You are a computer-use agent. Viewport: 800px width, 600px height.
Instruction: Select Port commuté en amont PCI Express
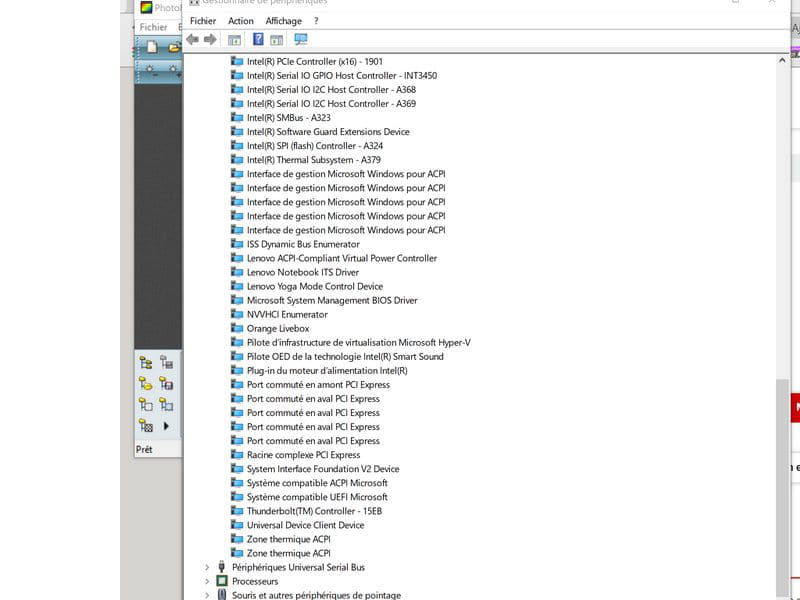point(318,384)
